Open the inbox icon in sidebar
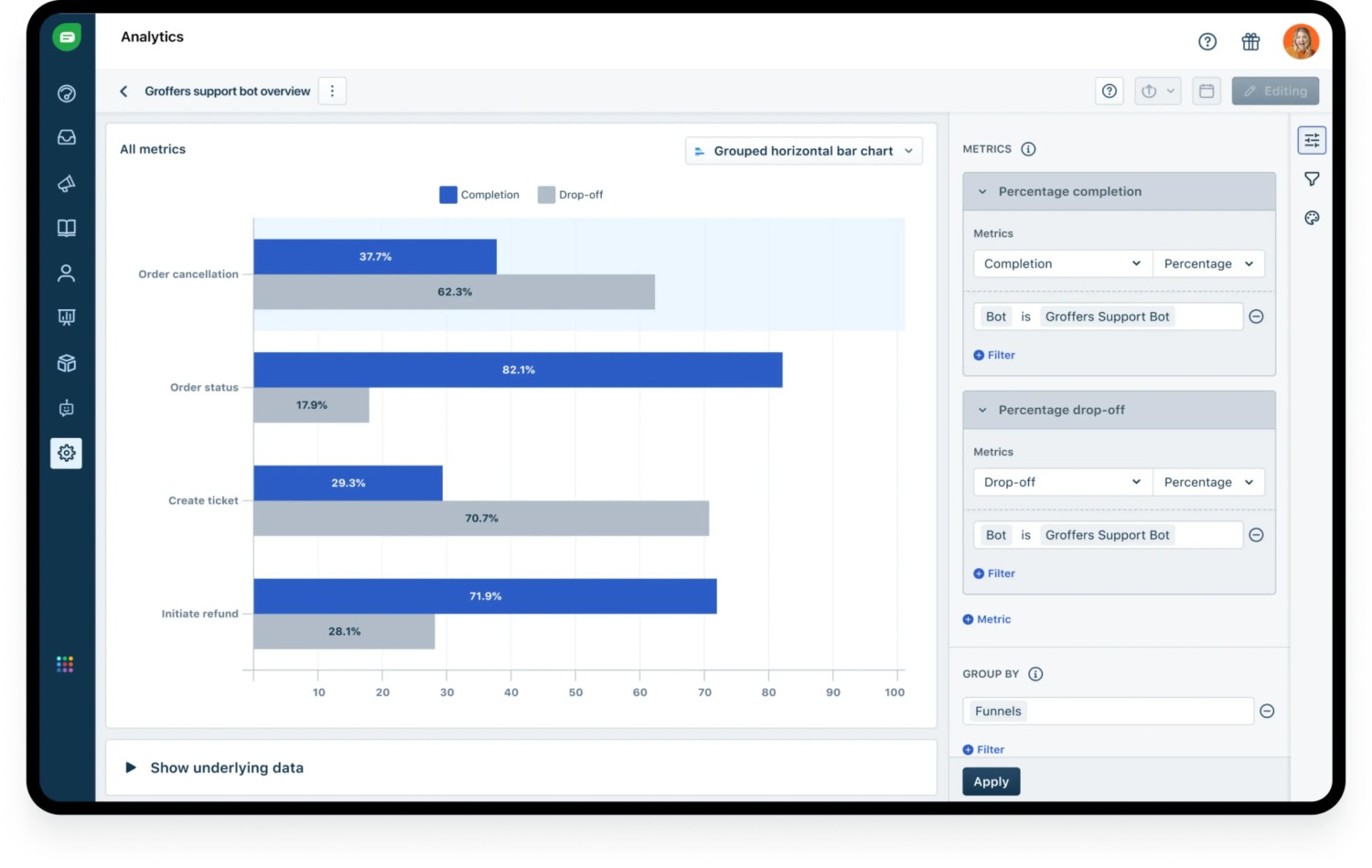The width and height of the screenshot is (1372, 868). point(67,137)
